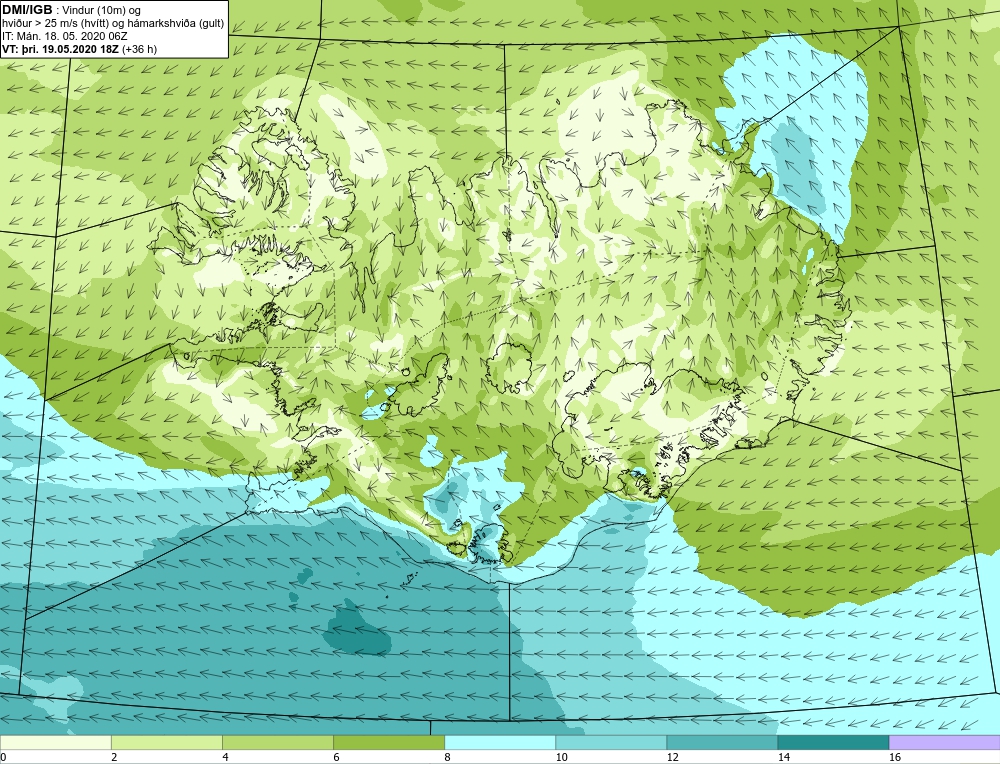Click the DMI/IGB title text
Screen dimensions: 1000x764
coord(27,10)
